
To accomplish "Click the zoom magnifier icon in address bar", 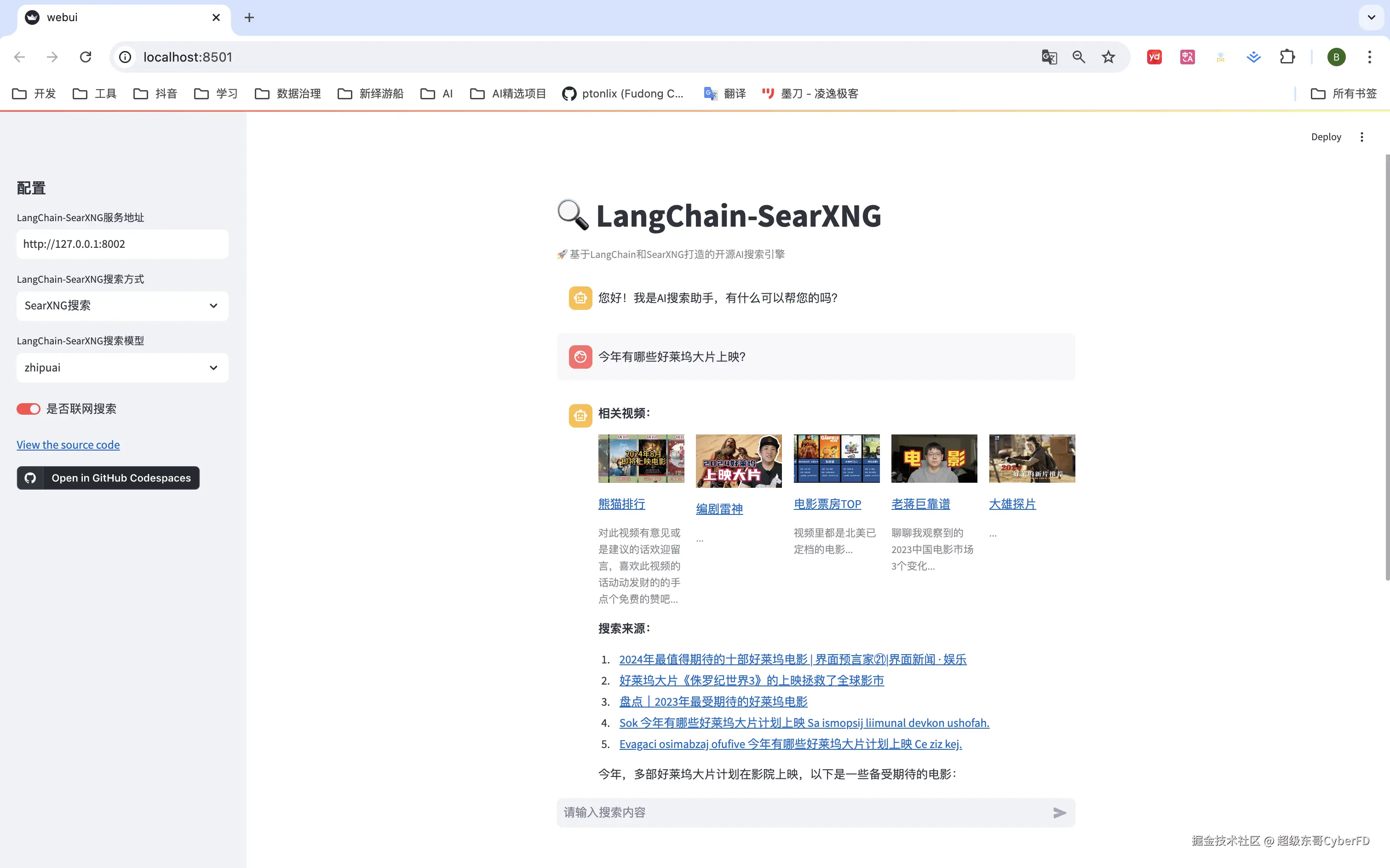I will point(1078,57).
